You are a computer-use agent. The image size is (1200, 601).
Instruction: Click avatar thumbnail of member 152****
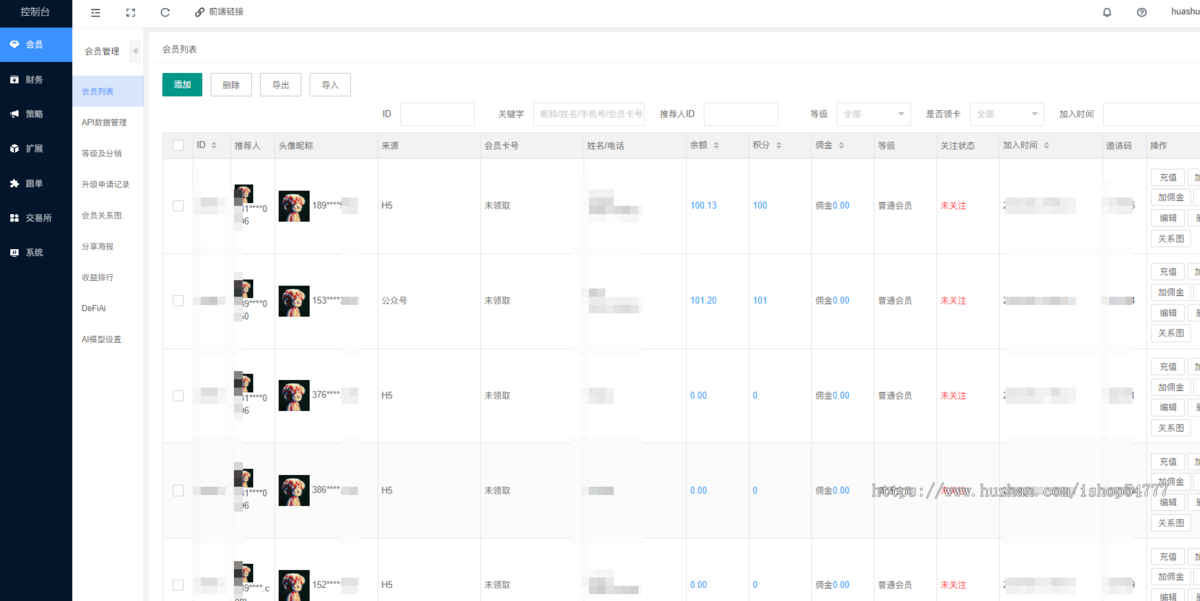(294, 585)
